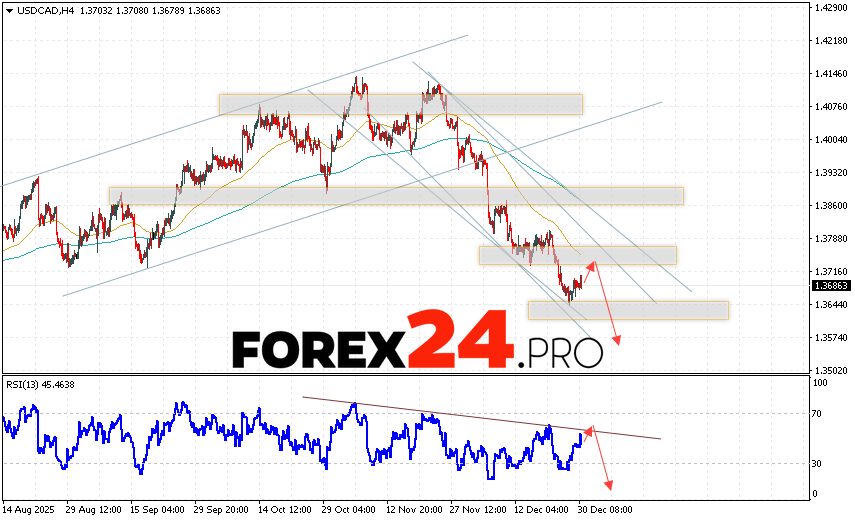The image size is (855, 521).
Task: Click the 14 Aug 2025 date label
Action: pos(29,509)
